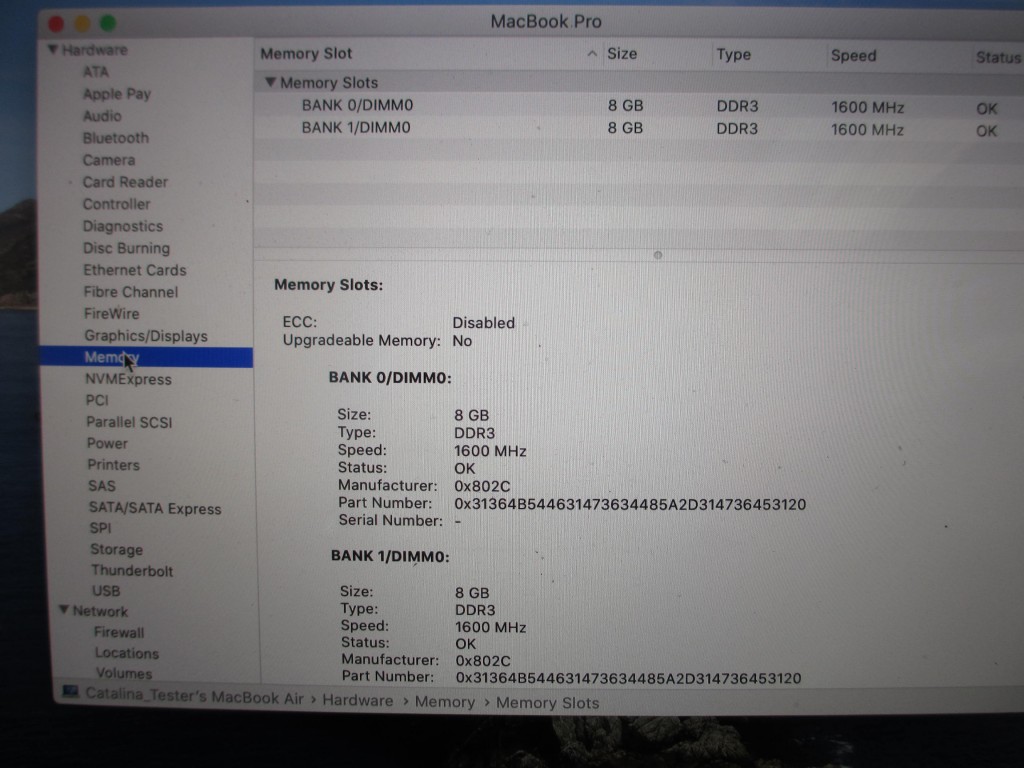Sort by the Status column header
Image resolution: width=1024 pixels, height=768 pixels.
997,57
